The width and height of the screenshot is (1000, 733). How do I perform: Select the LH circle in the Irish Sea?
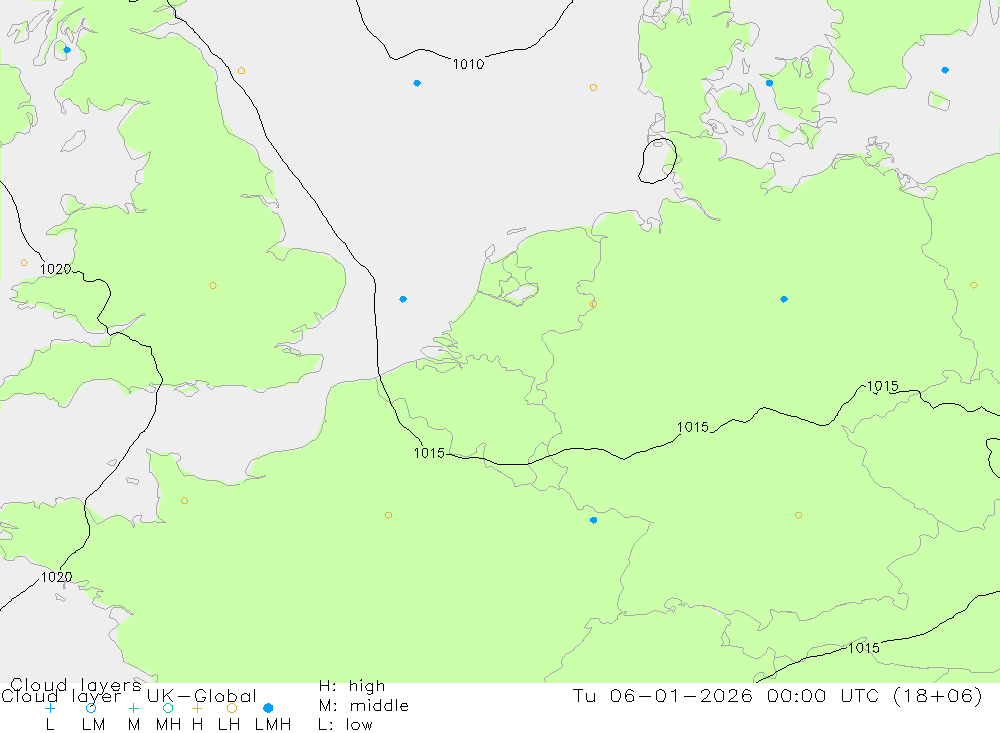point(24,263)
